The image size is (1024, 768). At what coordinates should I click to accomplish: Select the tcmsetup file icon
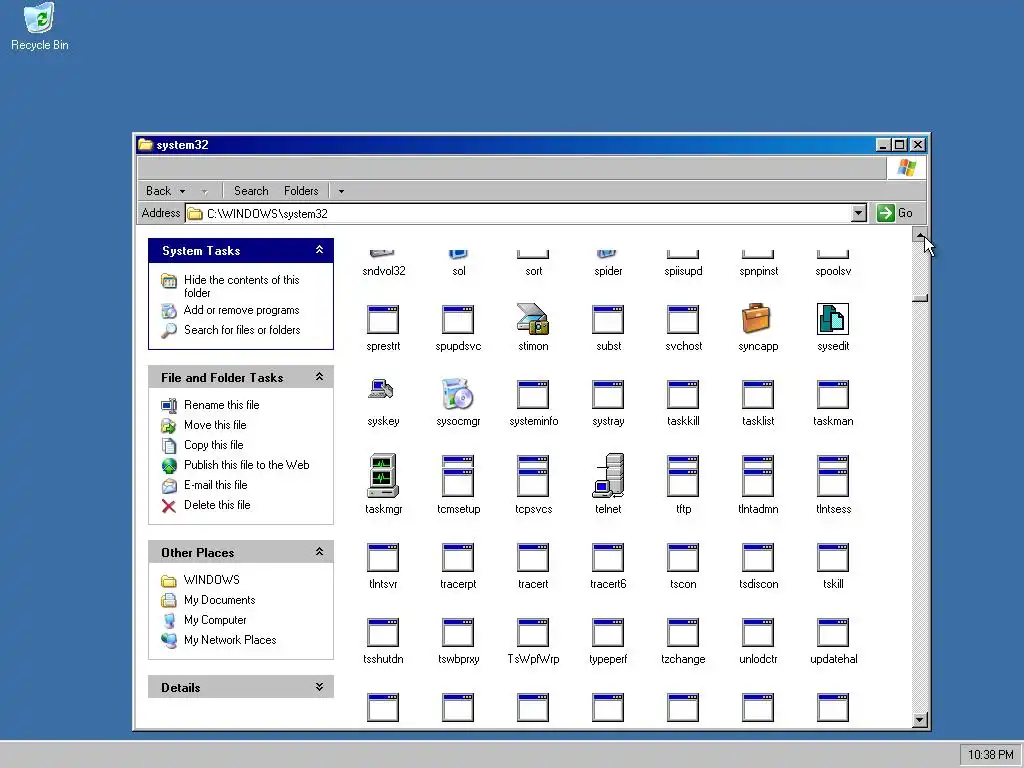[x=458, y=476]
